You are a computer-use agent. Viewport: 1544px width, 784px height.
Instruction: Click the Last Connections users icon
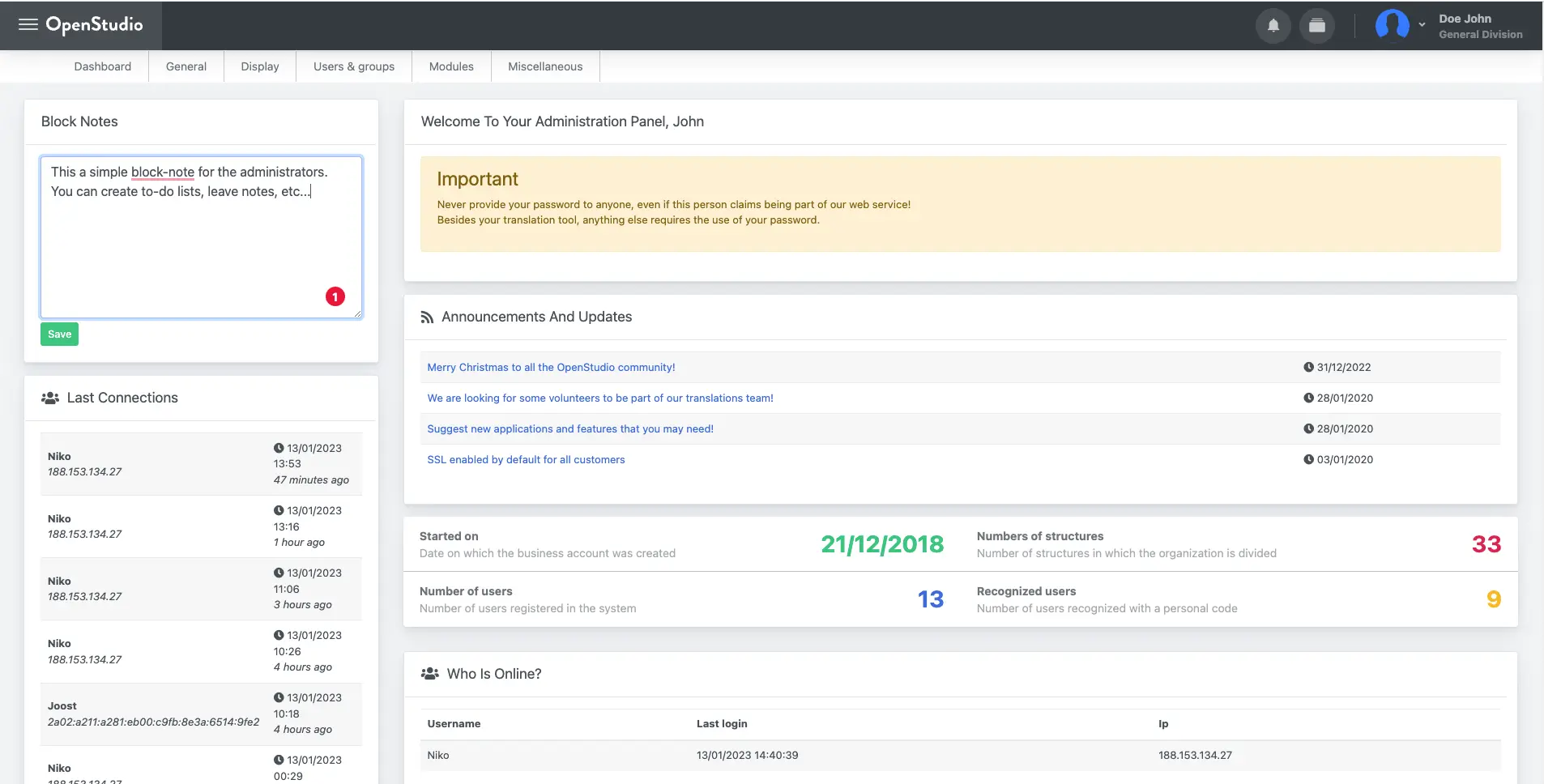pos(50,398)
